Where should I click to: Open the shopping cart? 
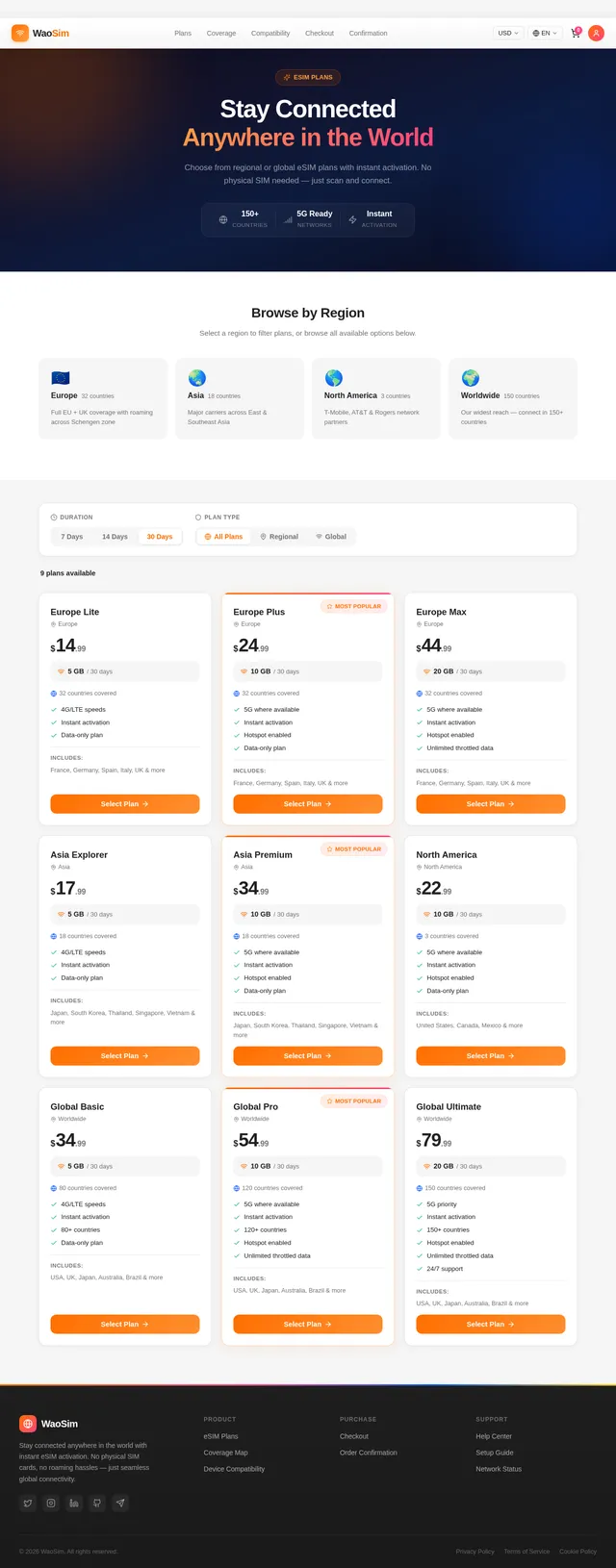click(x=576, y=33)
